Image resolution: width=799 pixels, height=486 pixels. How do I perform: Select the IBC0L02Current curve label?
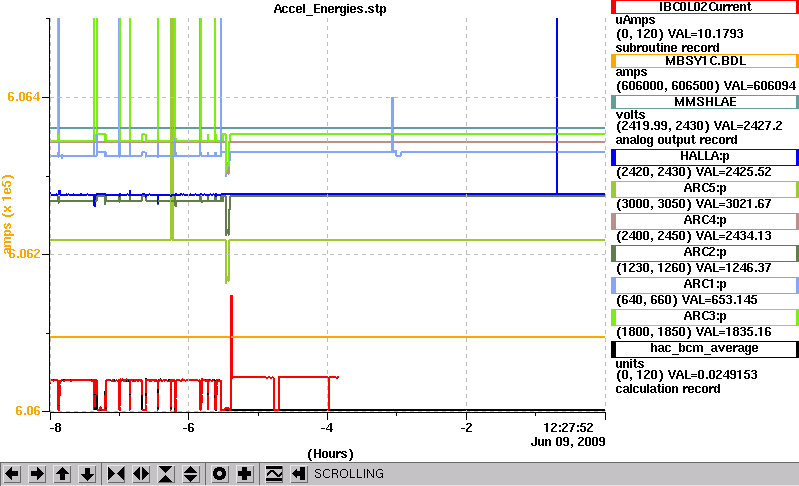(x=705, y=7)
